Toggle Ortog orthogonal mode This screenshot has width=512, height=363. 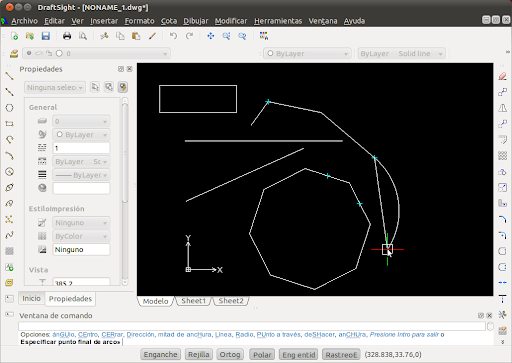230,354
